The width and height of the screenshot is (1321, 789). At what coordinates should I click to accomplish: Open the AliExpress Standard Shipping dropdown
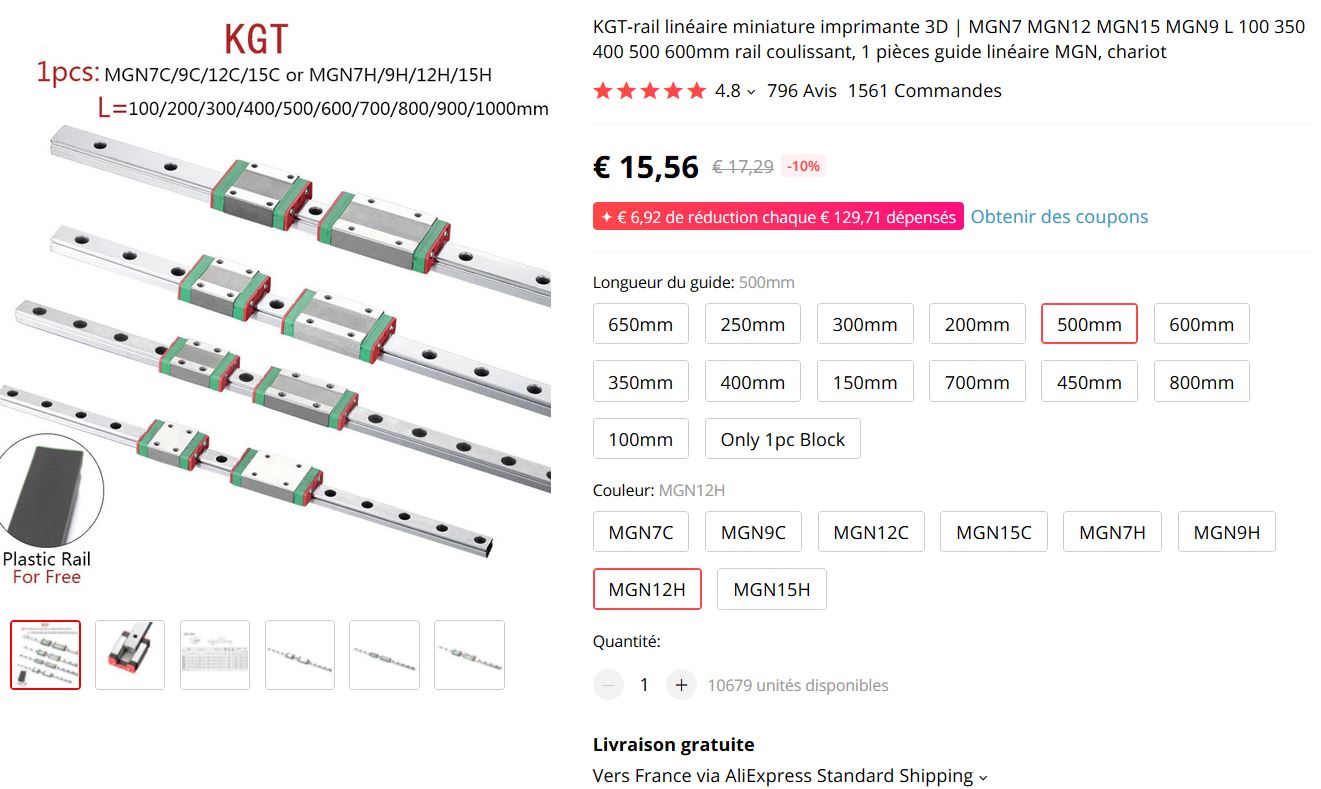(982, 777)
